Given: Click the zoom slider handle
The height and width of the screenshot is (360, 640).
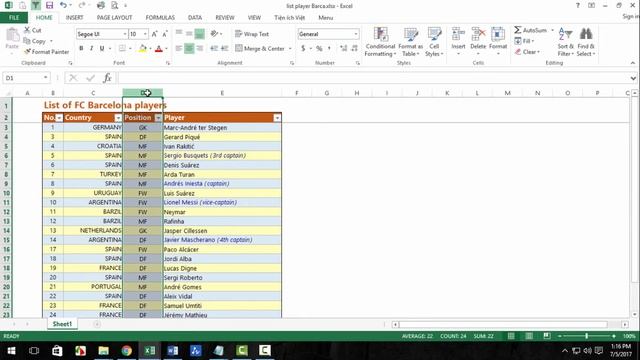Looking at the screenshot, I should pyautogui.click(x=587, y=336).
